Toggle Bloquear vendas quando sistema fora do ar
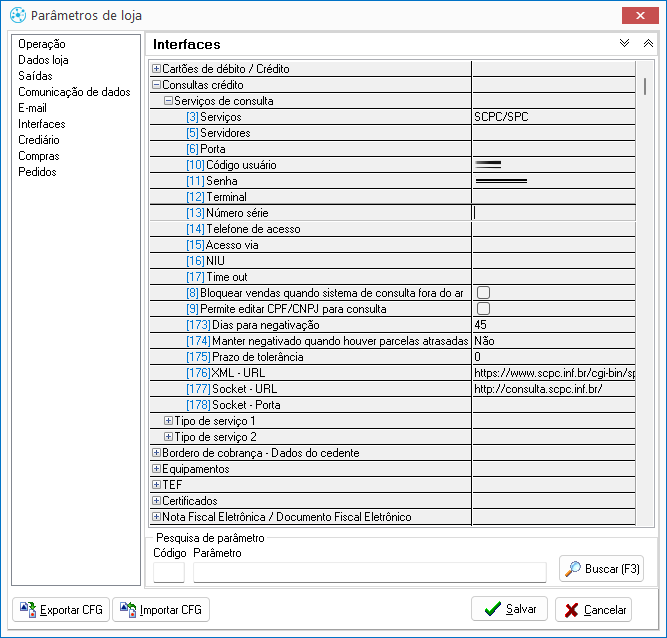This screenshot has width=667, height=638. tap(483, 293)
